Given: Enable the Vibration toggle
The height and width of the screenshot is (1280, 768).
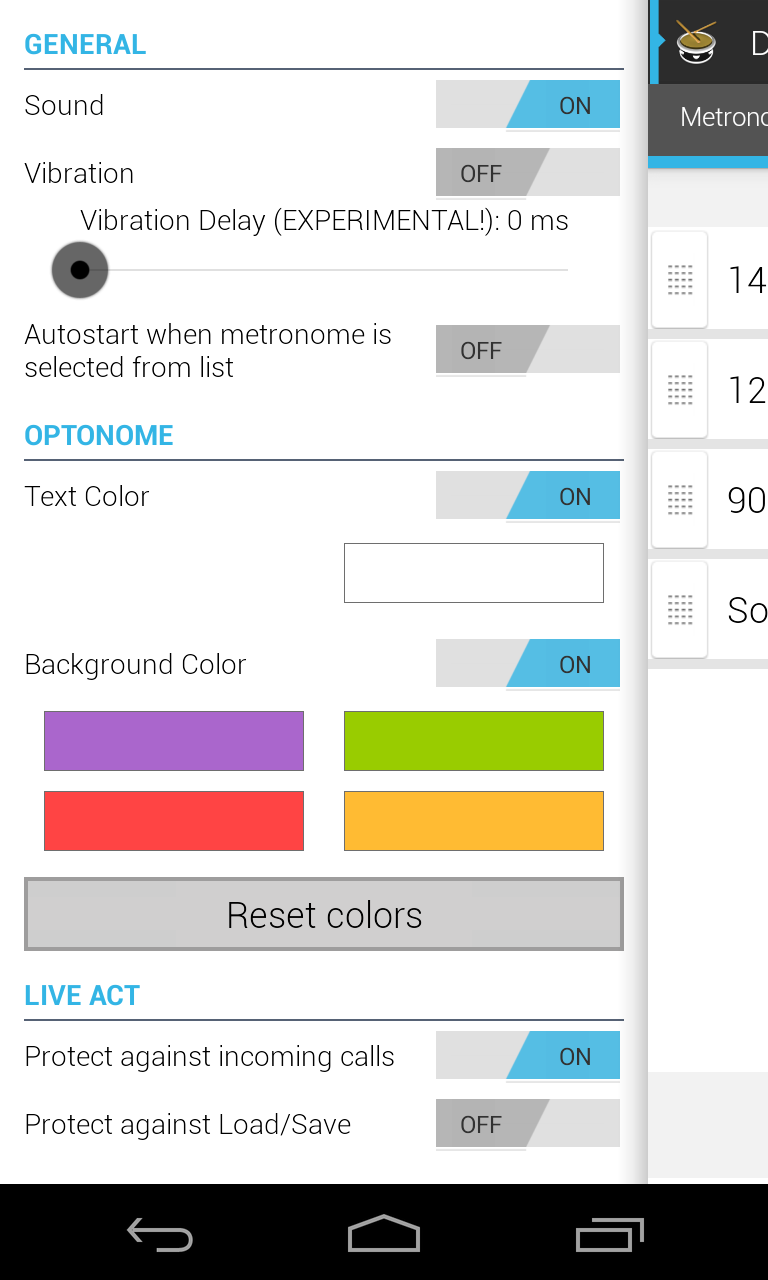Looking at the screenshot, I should [x=528, y=172].
